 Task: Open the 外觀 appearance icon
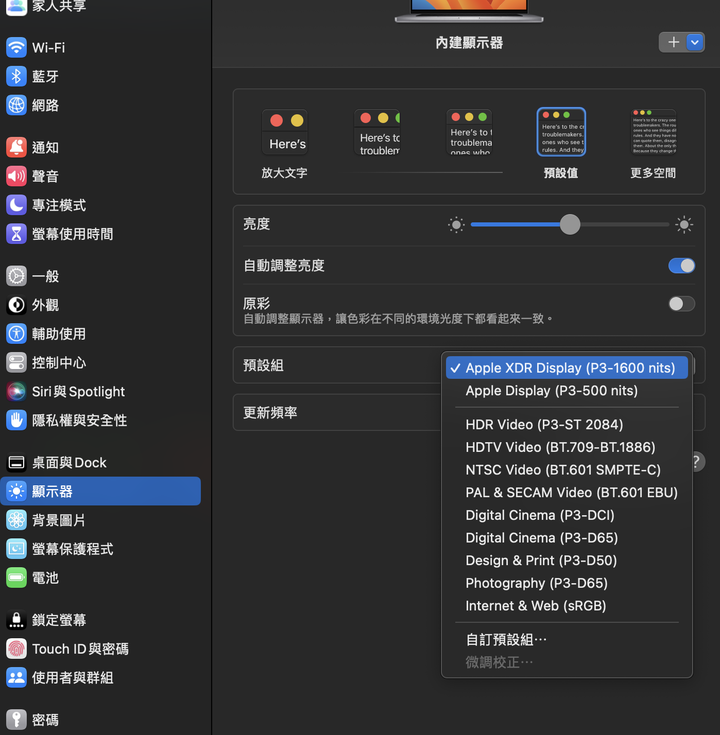point(16,305)
